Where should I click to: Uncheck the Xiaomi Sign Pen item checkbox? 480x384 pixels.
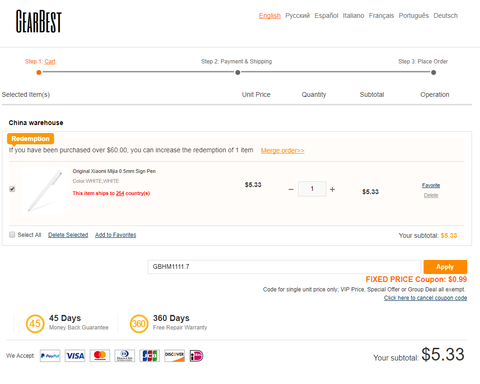[x=12, y=189]
